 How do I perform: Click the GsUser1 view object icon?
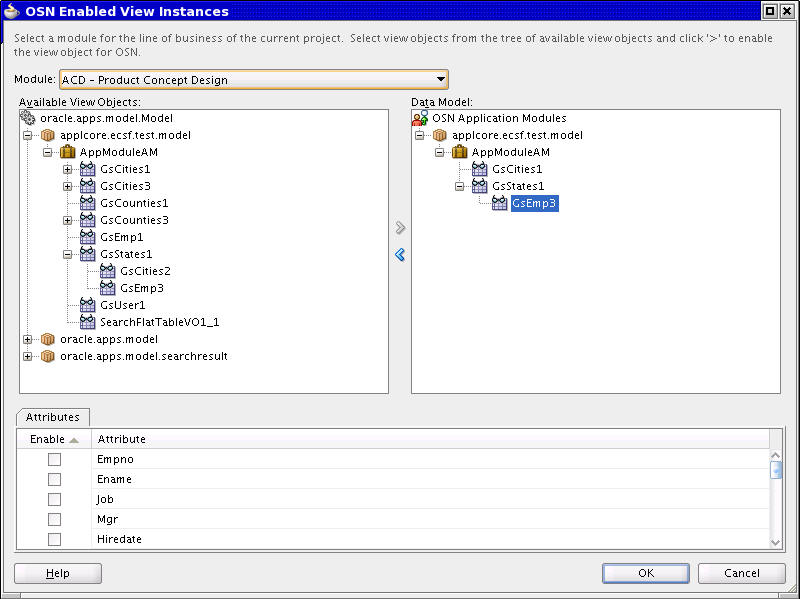87,305
